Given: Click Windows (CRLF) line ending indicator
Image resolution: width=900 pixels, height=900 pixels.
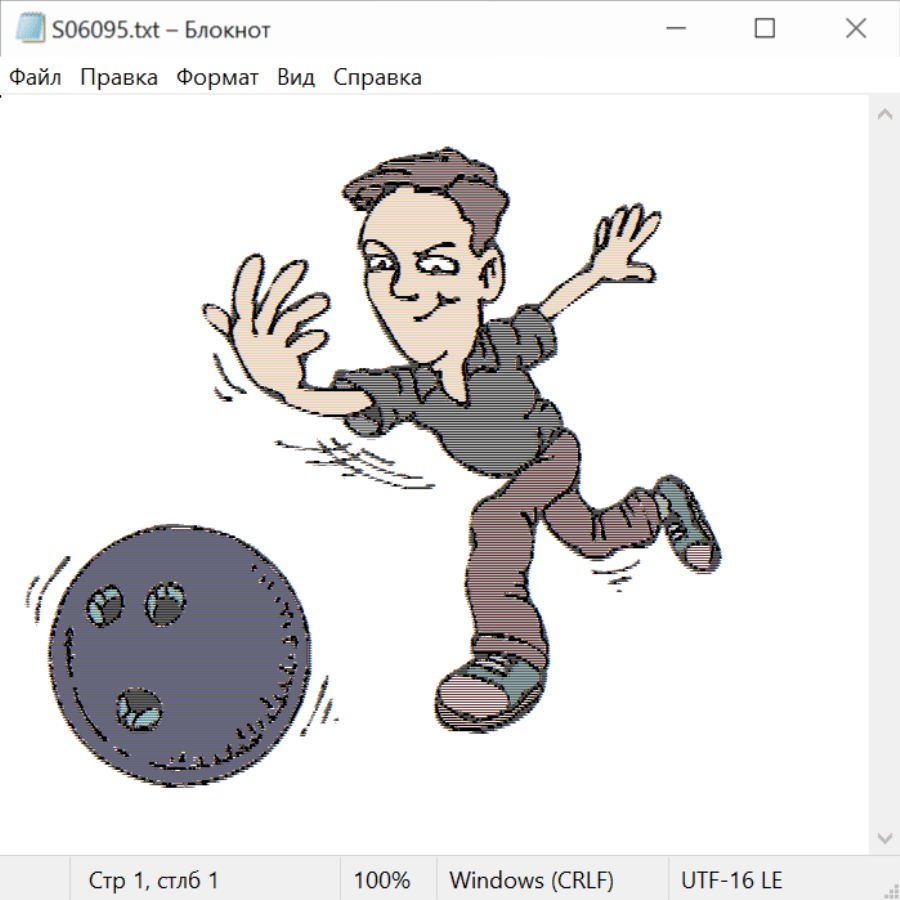Looking at the screenshot, I should click(531, 880).
